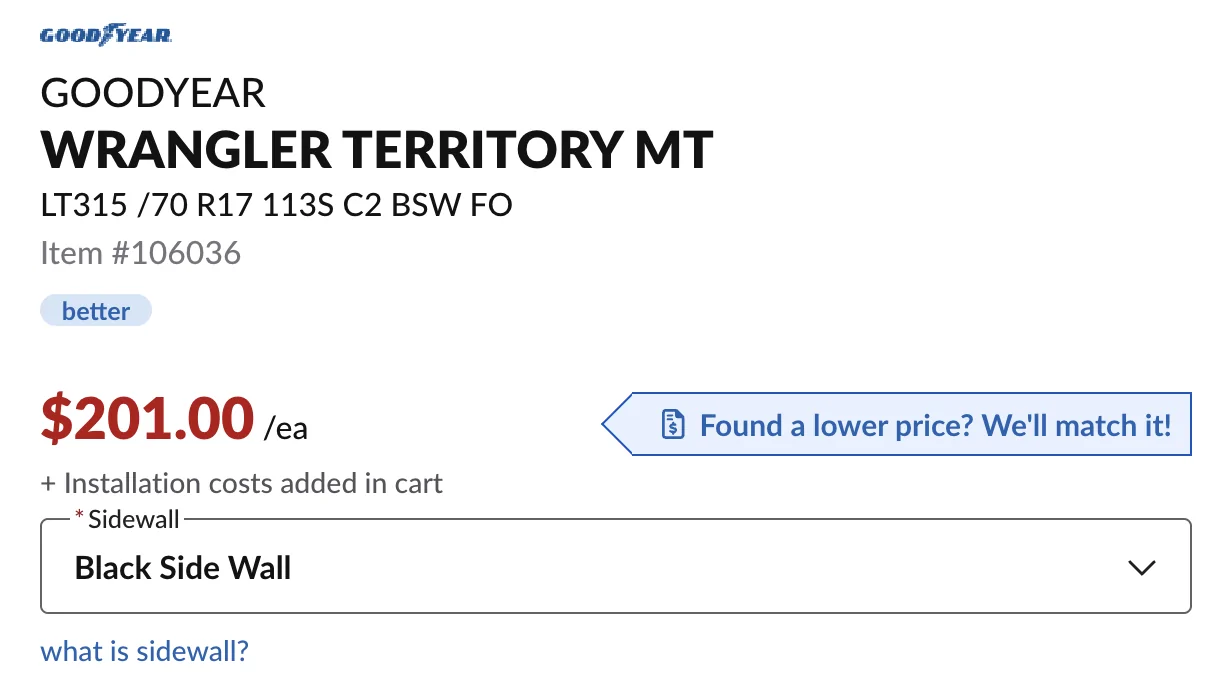Open the 'what is sidewall?' link

[144, 652]
